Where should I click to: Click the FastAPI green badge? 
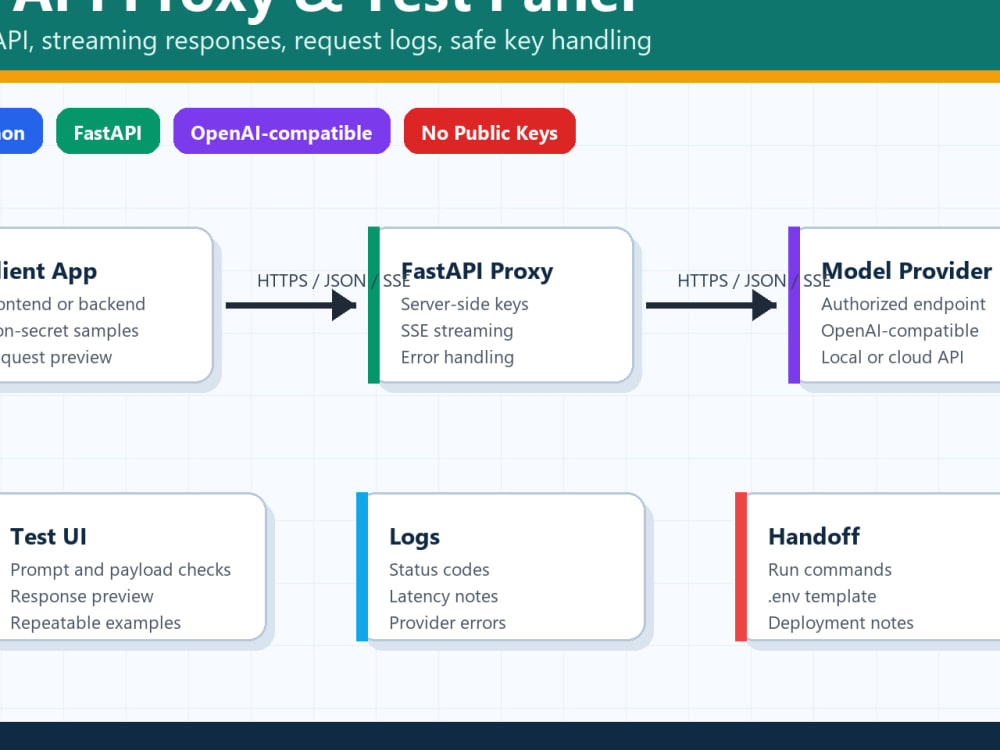(108, 131)
